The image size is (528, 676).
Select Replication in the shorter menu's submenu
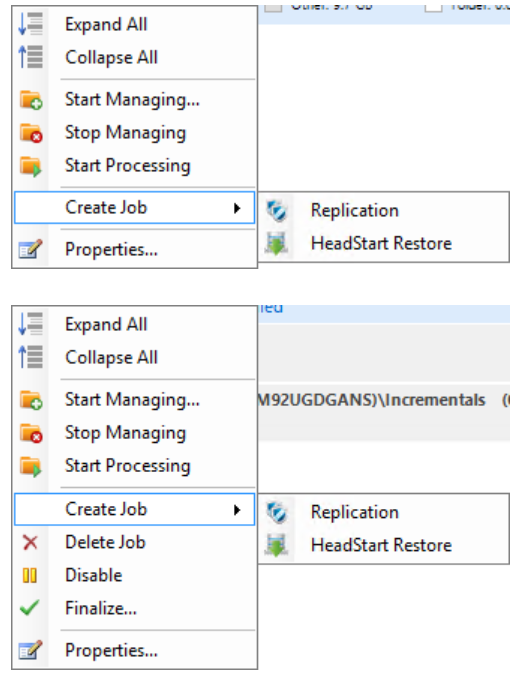355,210
